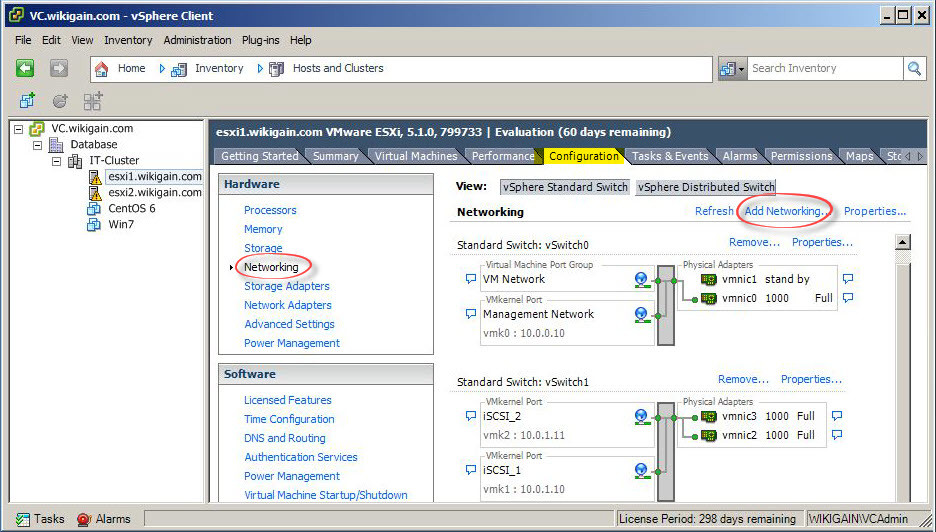The image size is (936, 532).
Task: Click the esxi2.wikigain.com host warning icon
Action: (95, 193)
